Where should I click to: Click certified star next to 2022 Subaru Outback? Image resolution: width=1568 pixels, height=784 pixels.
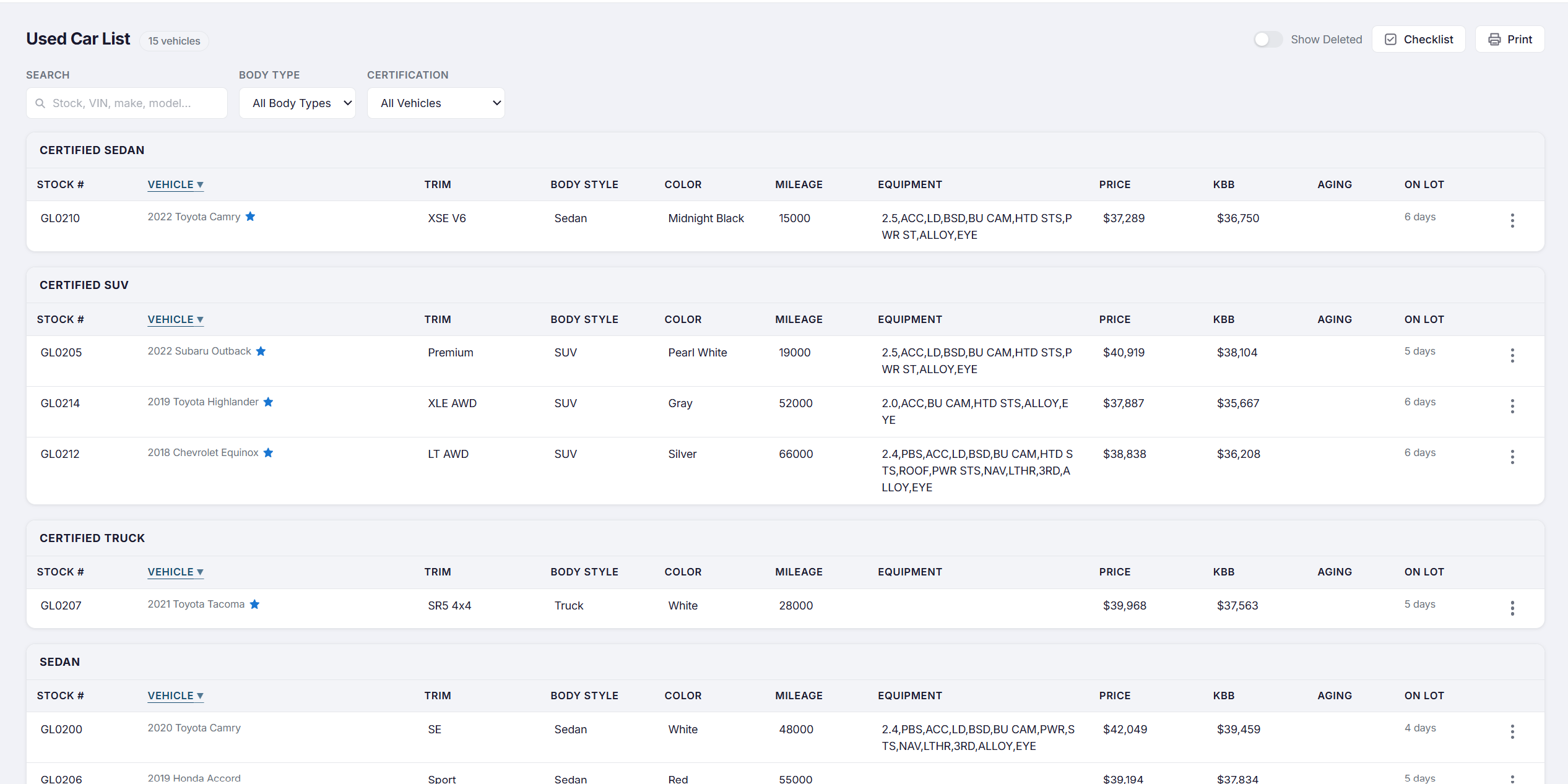261,351
